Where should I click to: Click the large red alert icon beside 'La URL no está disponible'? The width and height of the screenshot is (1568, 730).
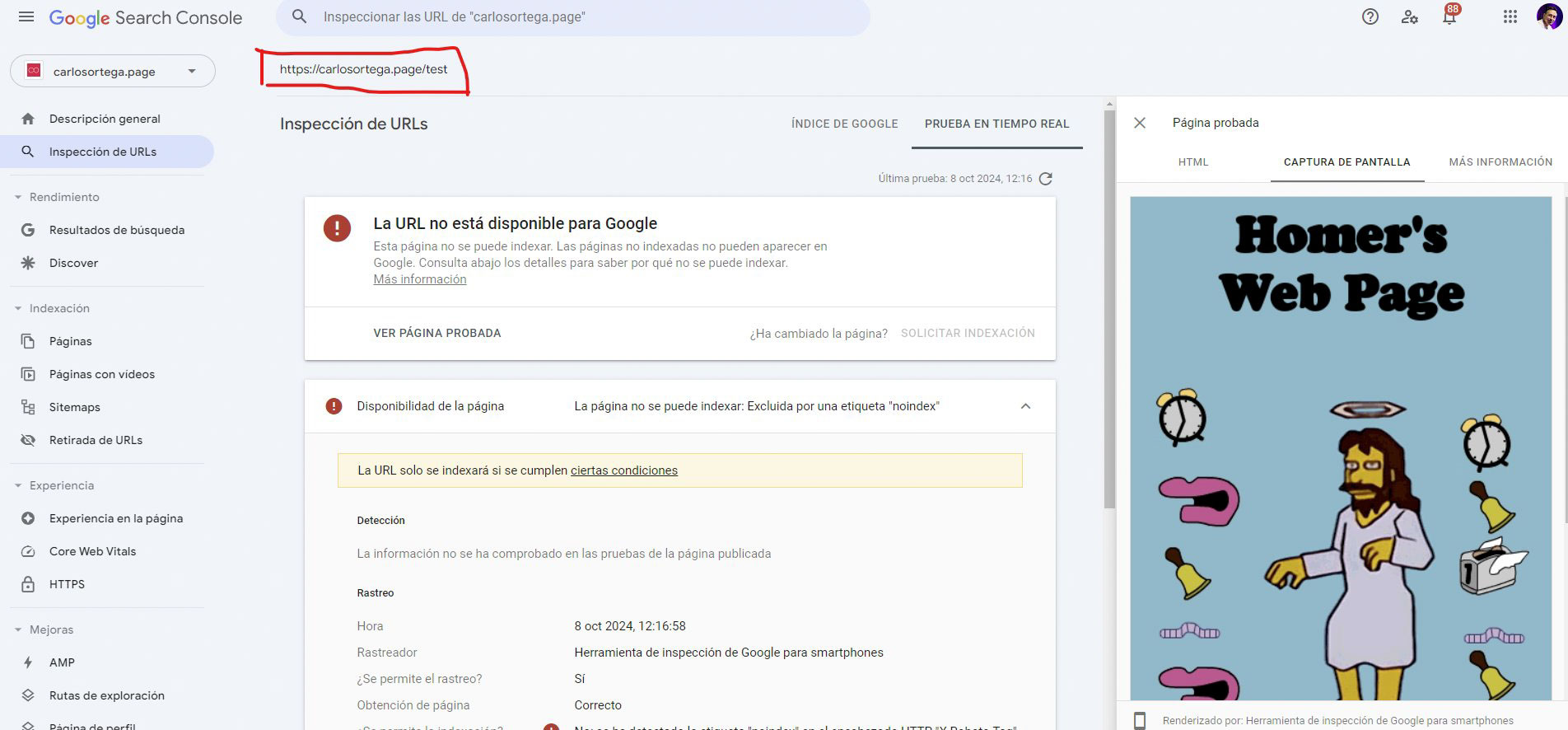click(337, 228)
